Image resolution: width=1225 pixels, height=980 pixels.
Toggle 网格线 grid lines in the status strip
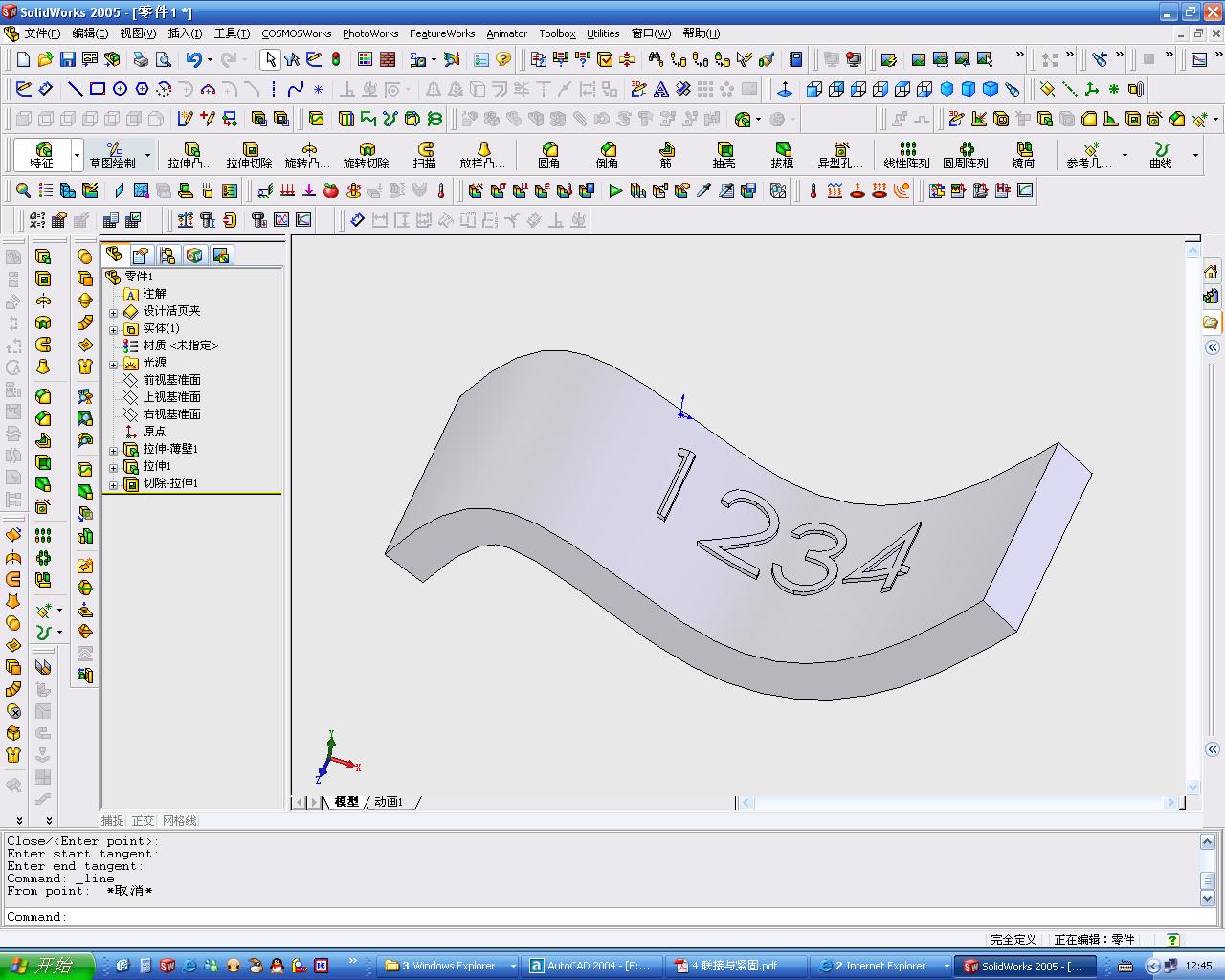180,821
